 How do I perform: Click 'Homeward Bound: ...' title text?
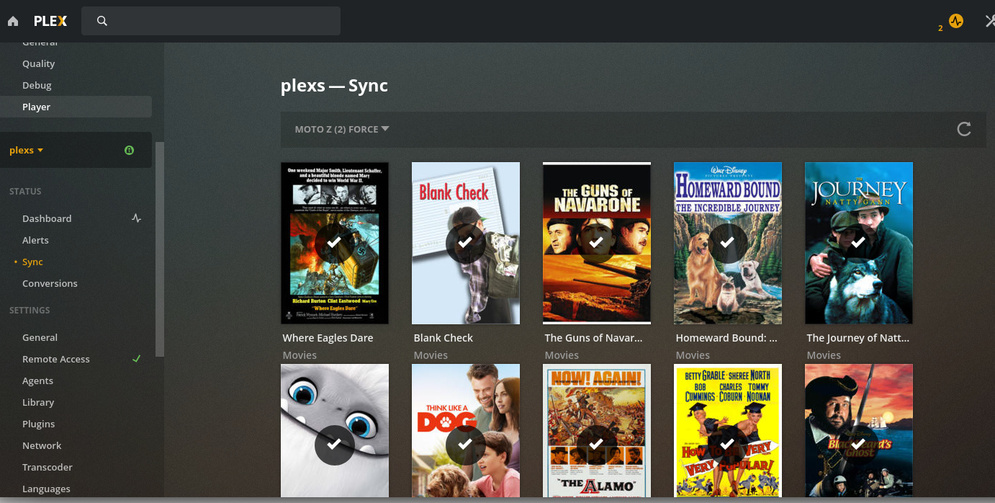click(726, 338)
